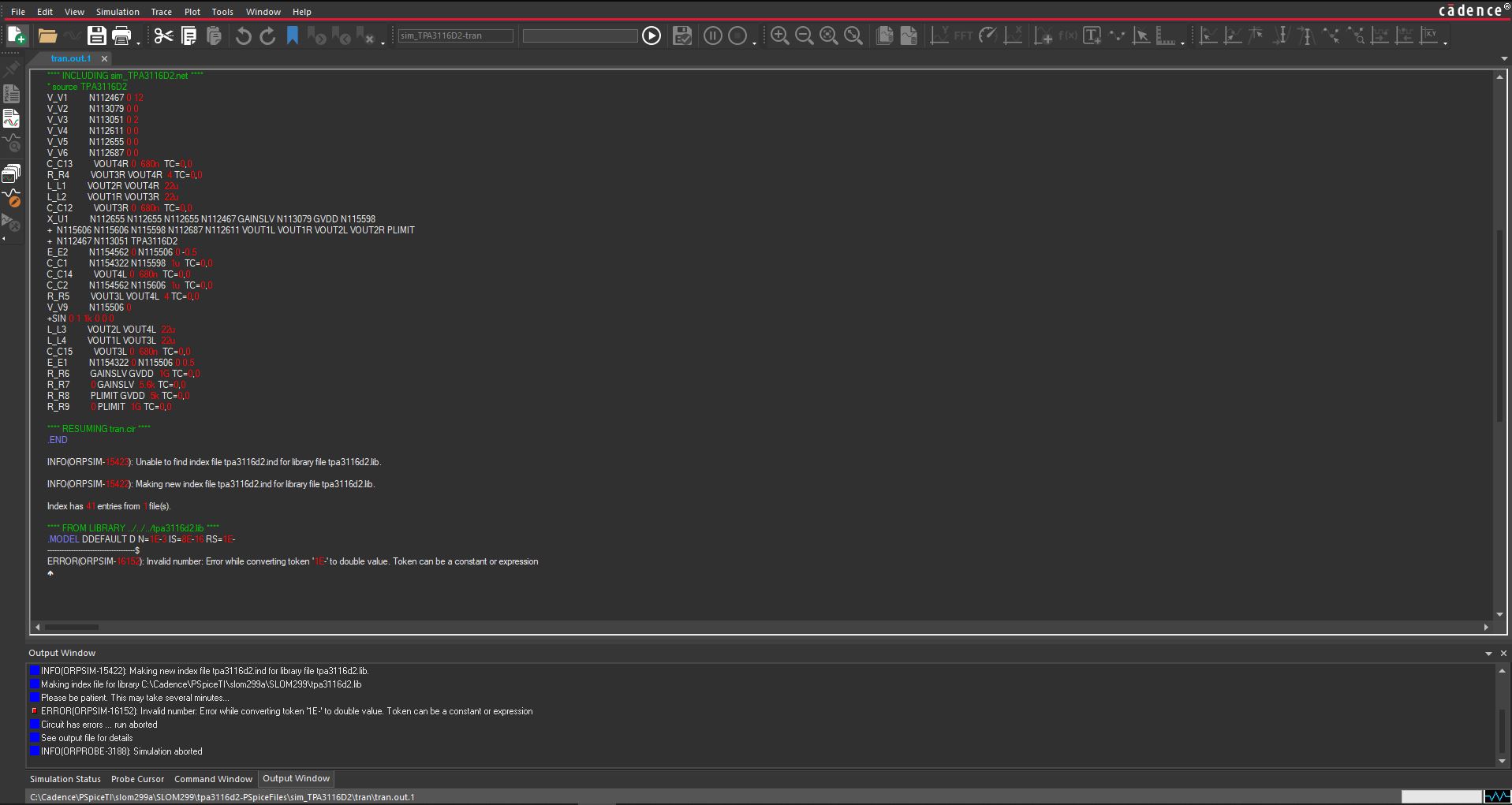This screenshot has width=1512, height=805.
Task: Open the Trace menu
Action: click(x=162, y=12)
